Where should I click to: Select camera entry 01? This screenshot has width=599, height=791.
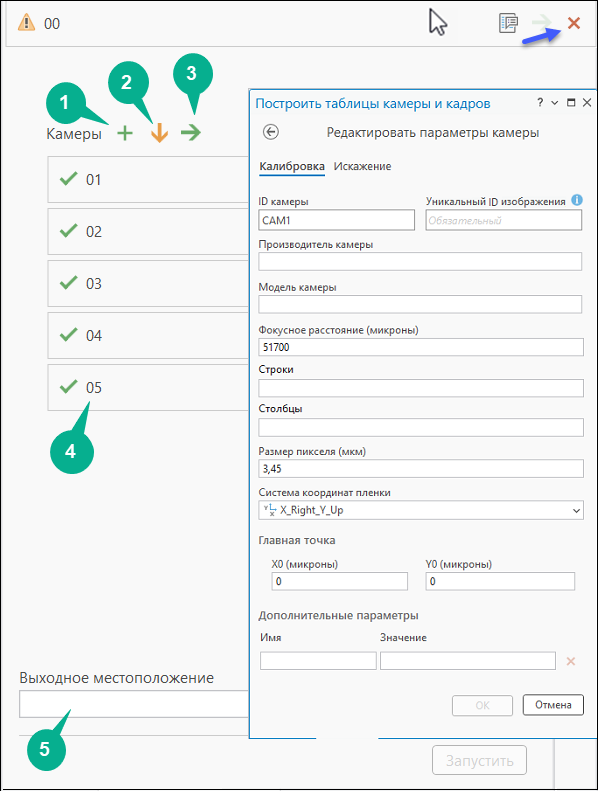click(148, 180)
